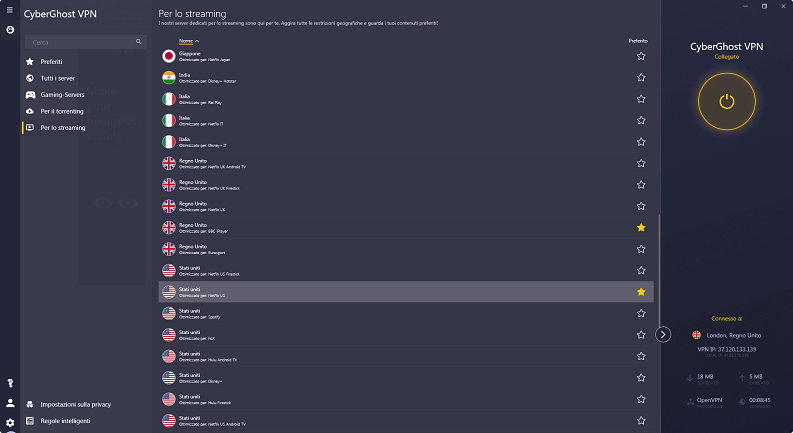Unfavorite the Regno Unito BBC iPlayer server
The width and height of the screenshot is (793, 433).
point(641,228)
